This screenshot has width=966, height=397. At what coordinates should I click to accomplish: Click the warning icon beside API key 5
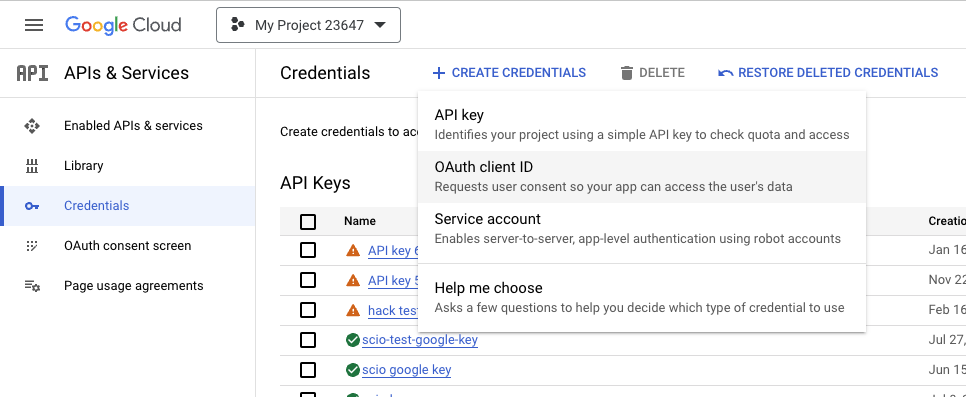[x=353, y=280]
